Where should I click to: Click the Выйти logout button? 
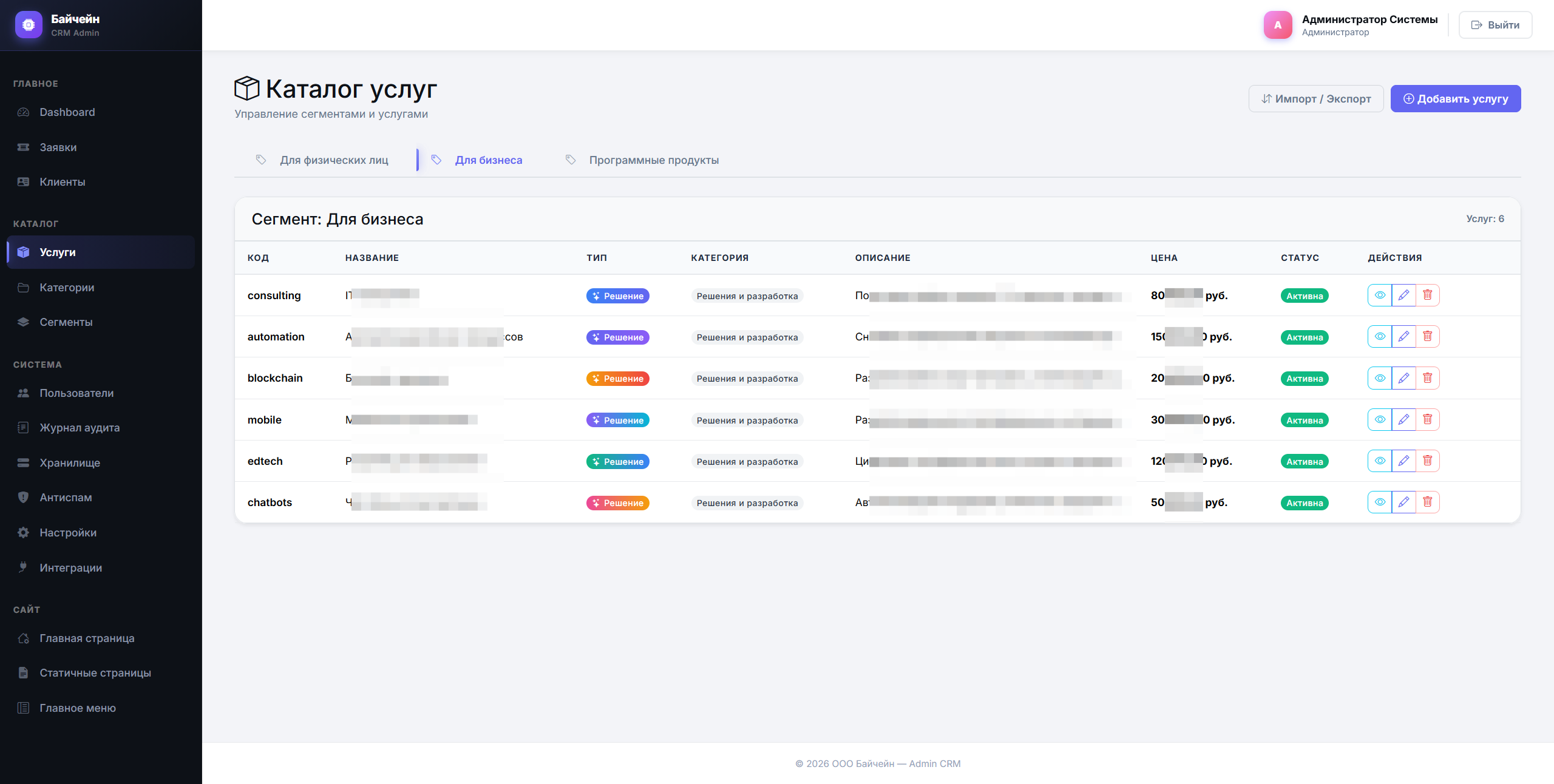pos(1495,25)
